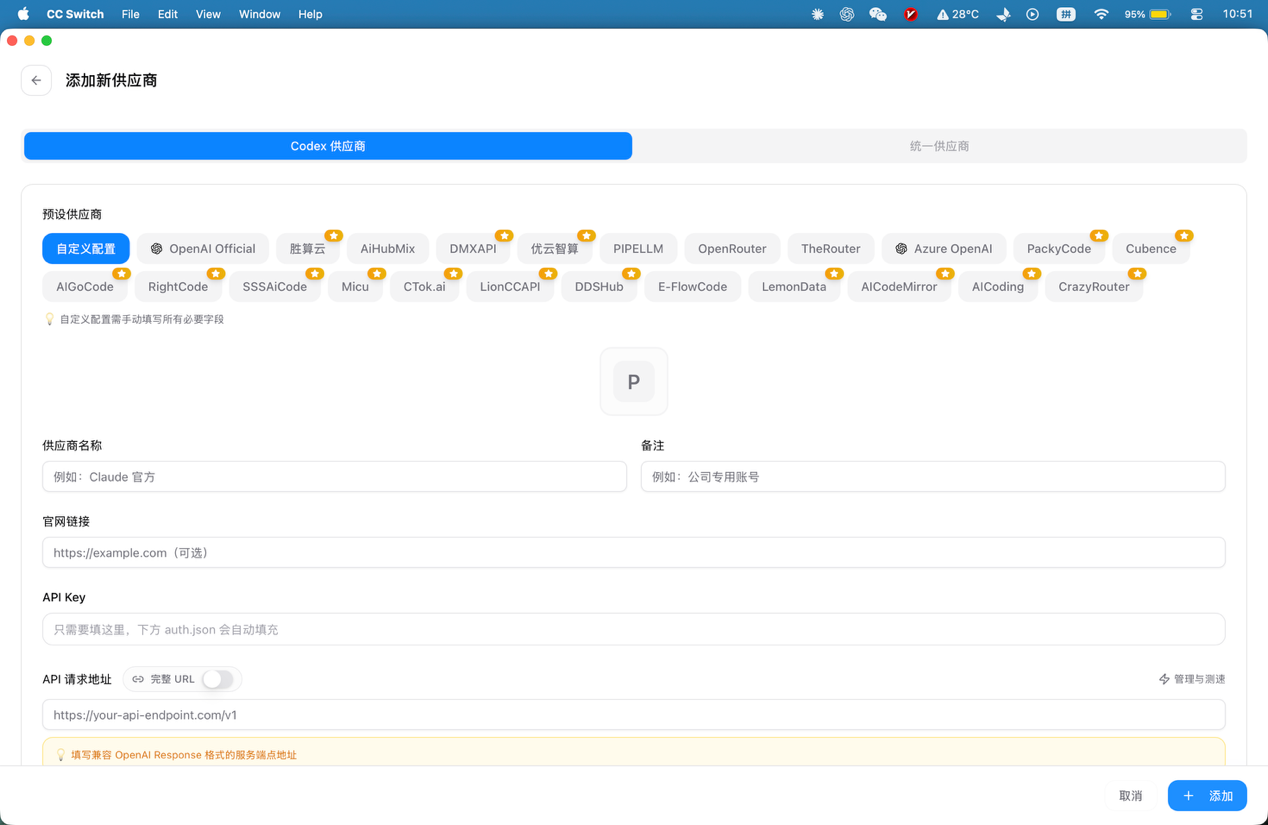The height and width of the screenshot is (825, 1268).
Task: Select the PackyCode preset
Action: (1059, 249)
